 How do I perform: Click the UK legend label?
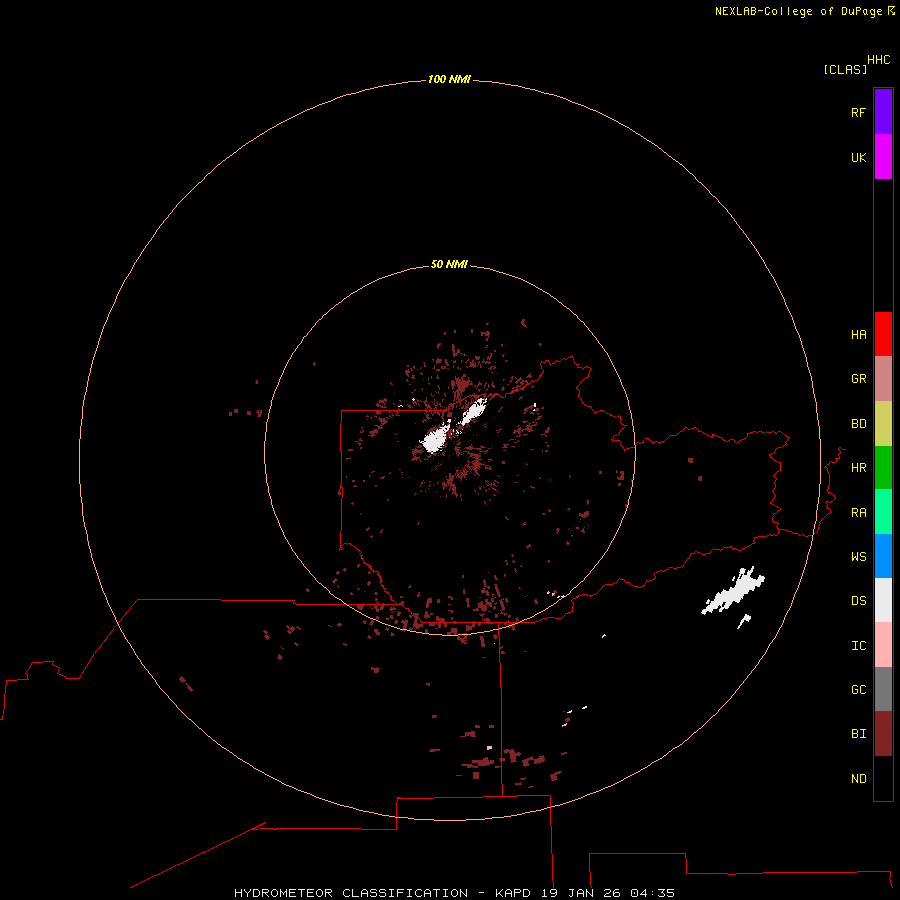[858, 157]
